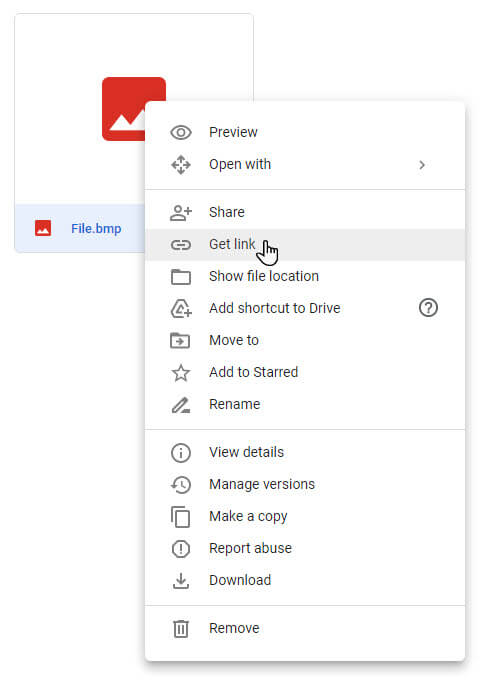Select the File.bmp image thumbnail
Image resolution: width=488 pixels, height=681 pixels.
pyautogui.click(x=134, y=109)
